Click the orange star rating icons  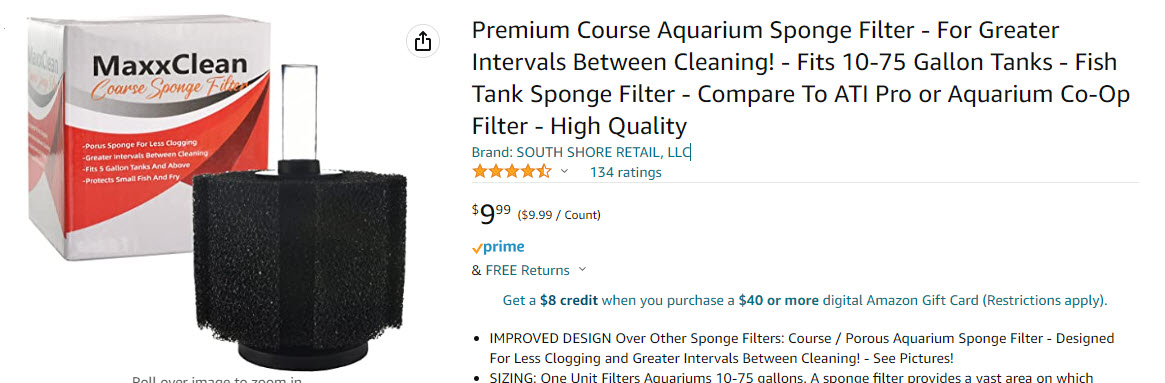click(x=512, y=172)
